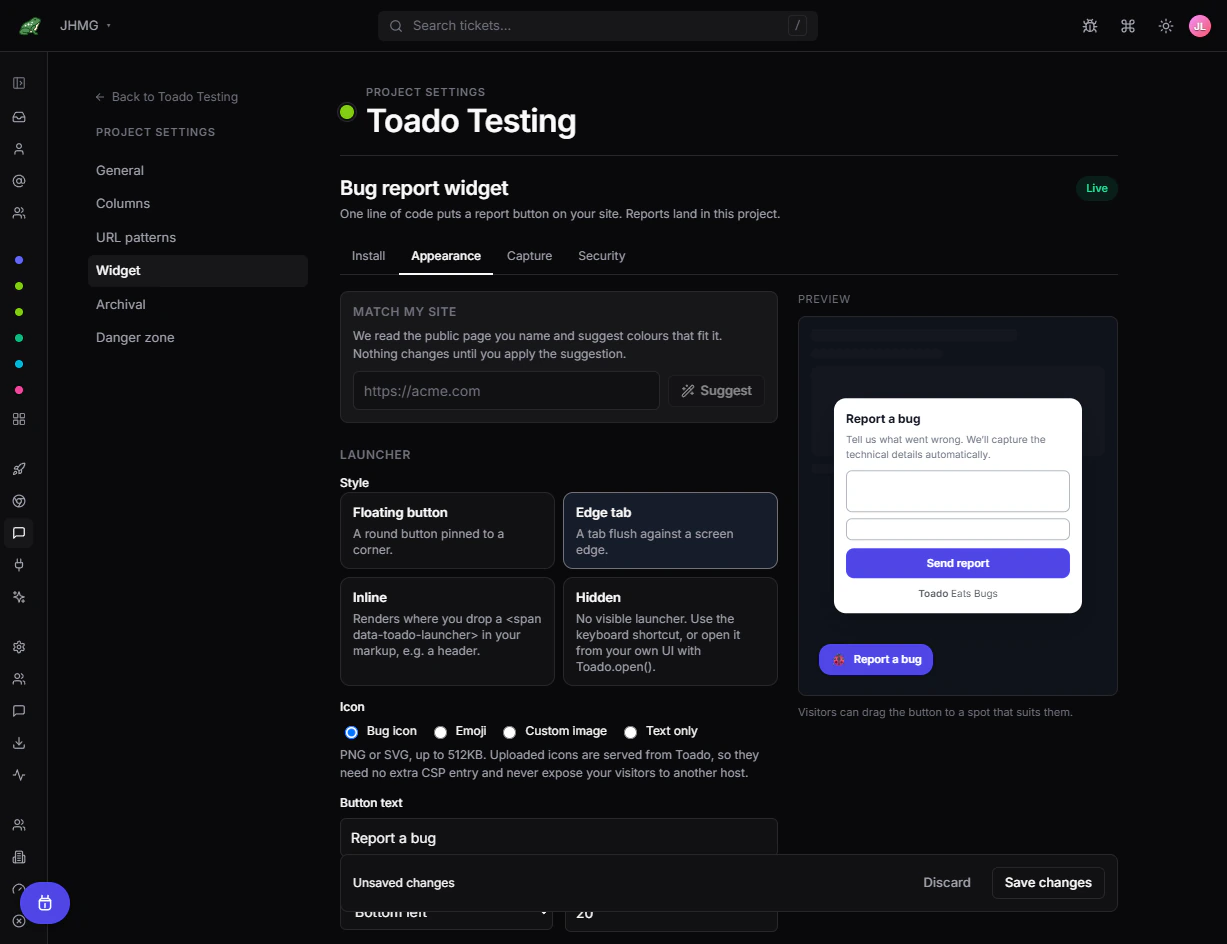Open the gear settings sidebar icon
The image size is (1227, 944).
pos(19,647)
